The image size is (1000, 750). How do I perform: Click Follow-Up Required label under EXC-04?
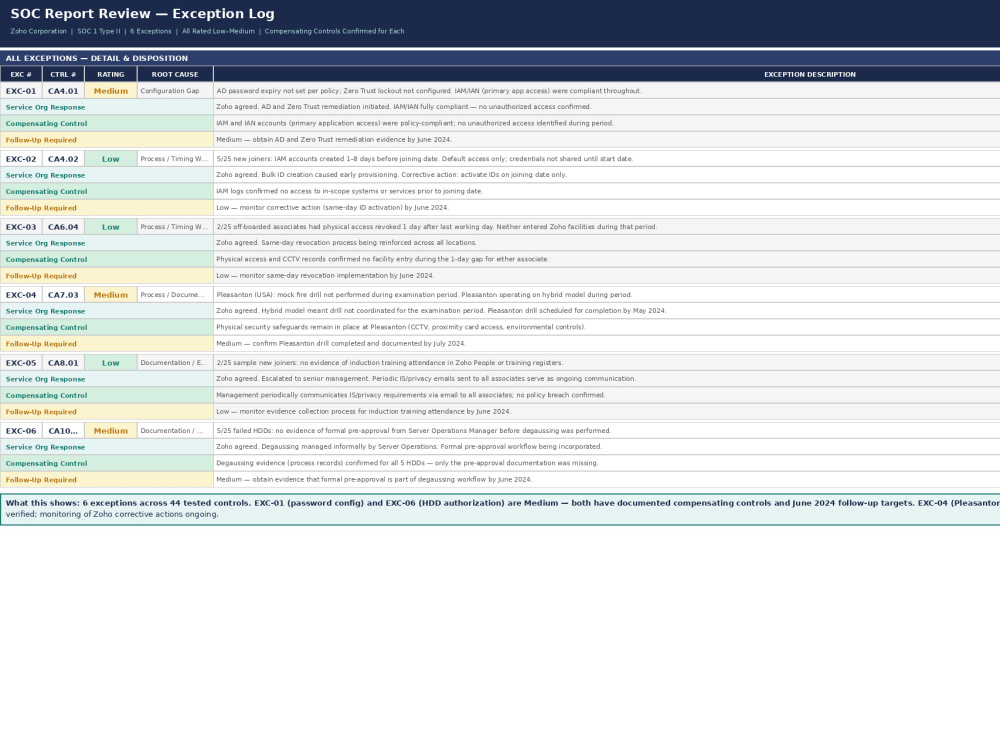(x=107, y=343)
